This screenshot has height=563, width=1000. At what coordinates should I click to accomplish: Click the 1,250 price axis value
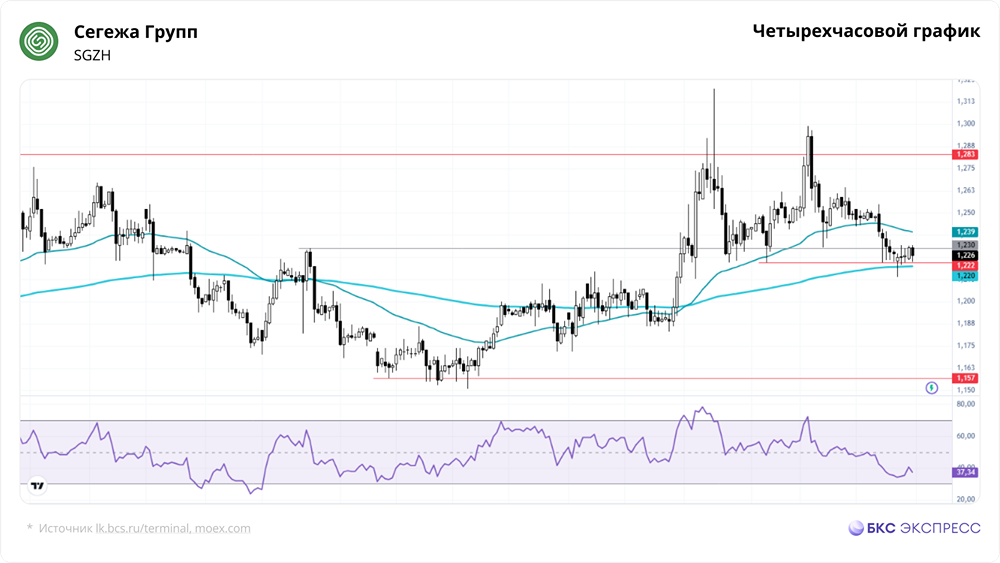point(966,212)
